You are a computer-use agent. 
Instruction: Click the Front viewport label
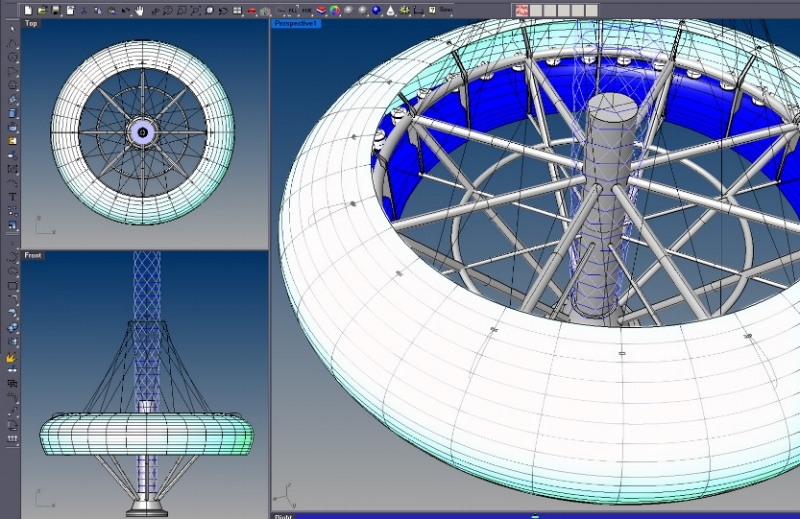(33, 255)
